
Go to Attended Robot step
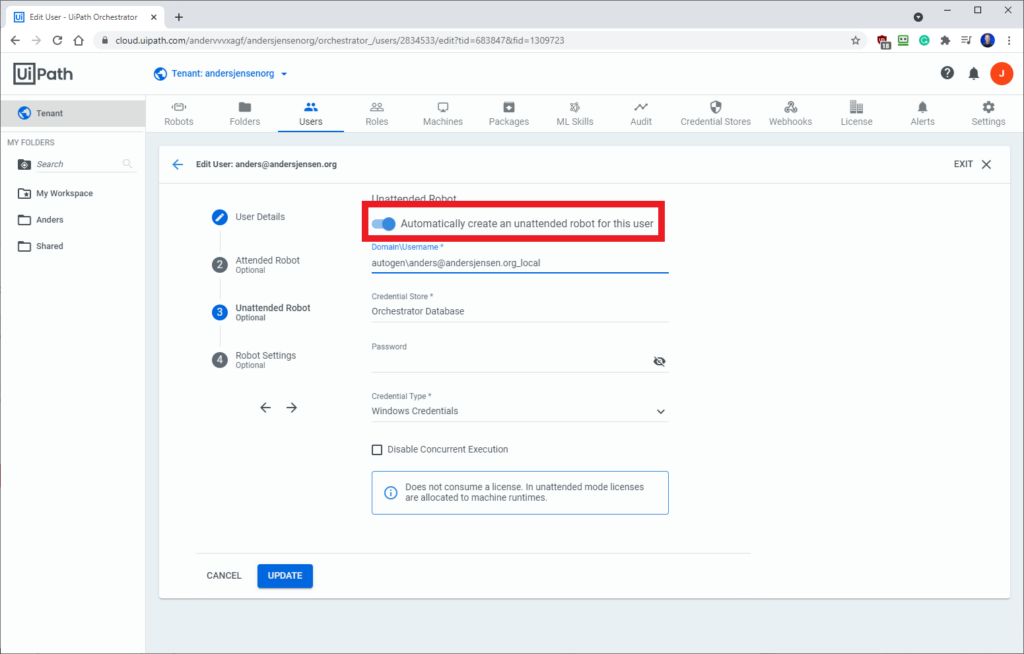255,265
